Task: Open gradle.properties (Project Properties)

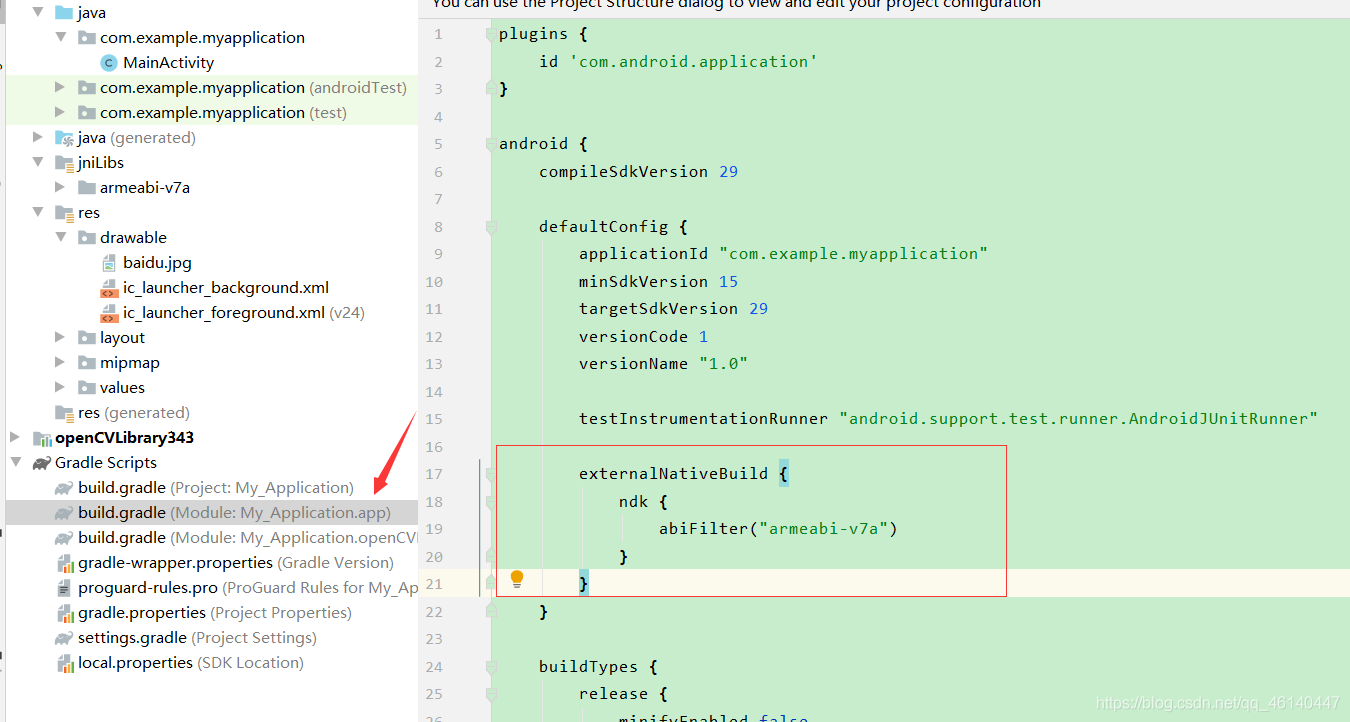Action: coord(215,612)
